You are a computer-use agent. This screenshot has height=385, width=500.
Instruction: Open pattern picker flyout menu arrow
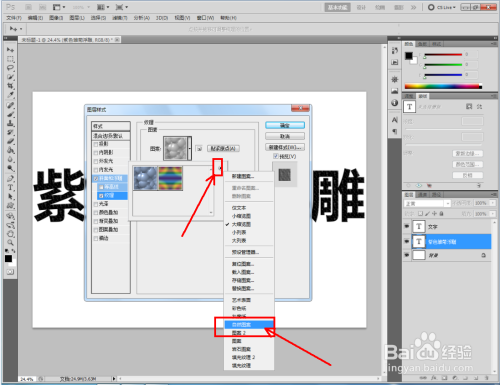[x=219, y=169]
